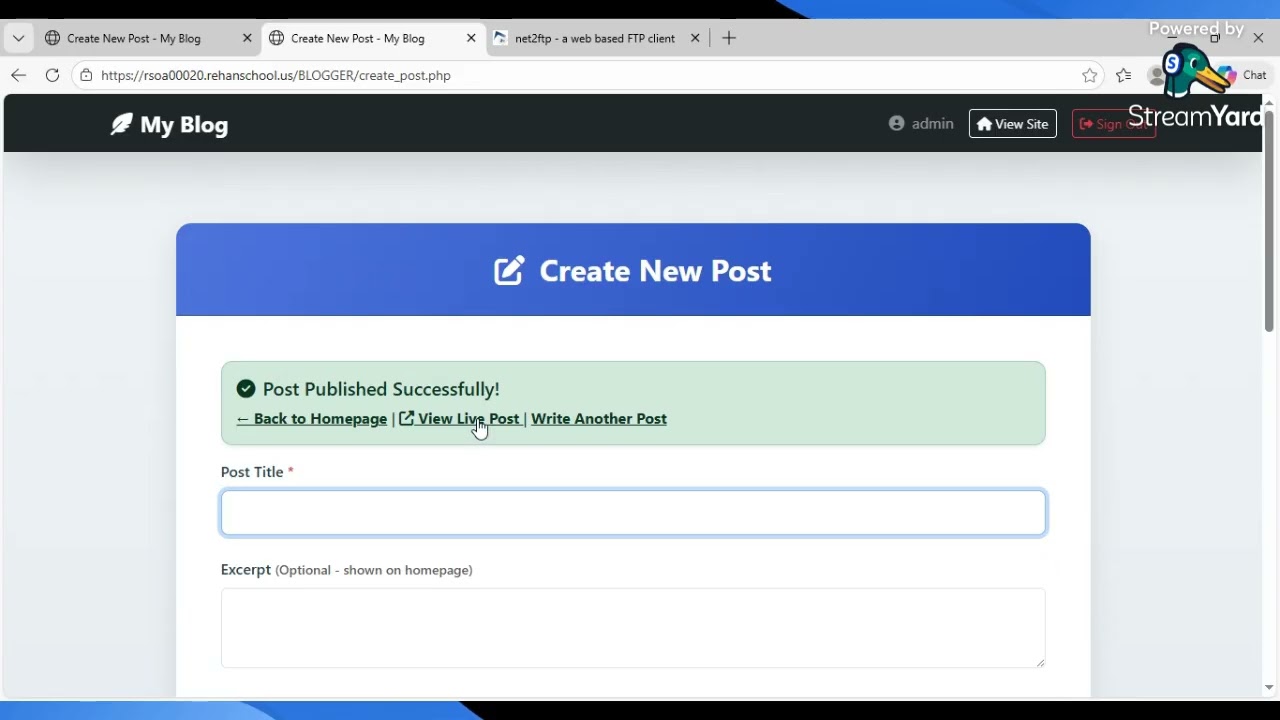Grab the Excerpt textarea resize handle

(1039, 661)
